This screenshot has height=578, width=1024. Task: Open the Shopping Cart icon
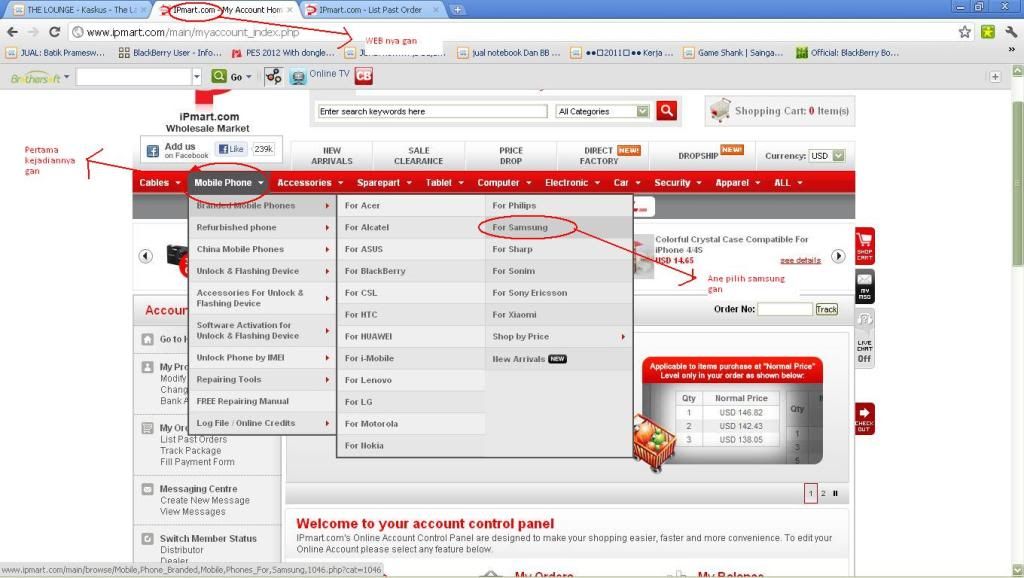720,110
